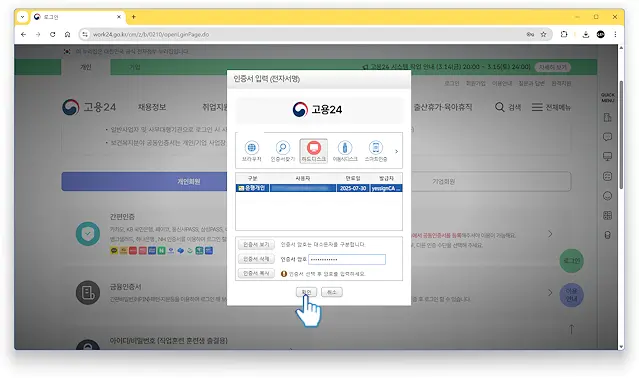Cancel the dialog with 취소 button

click(332, 292)
